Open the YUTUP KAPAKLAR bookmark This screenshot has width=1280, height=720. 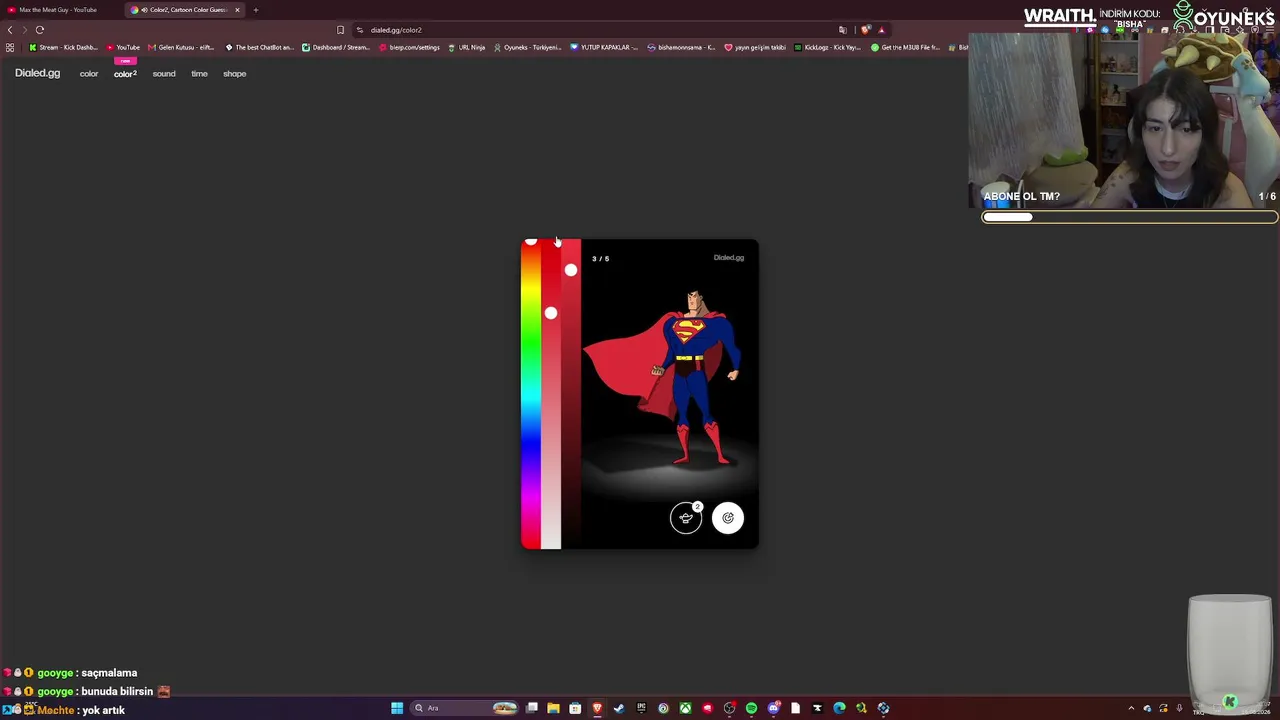[604, 47]
